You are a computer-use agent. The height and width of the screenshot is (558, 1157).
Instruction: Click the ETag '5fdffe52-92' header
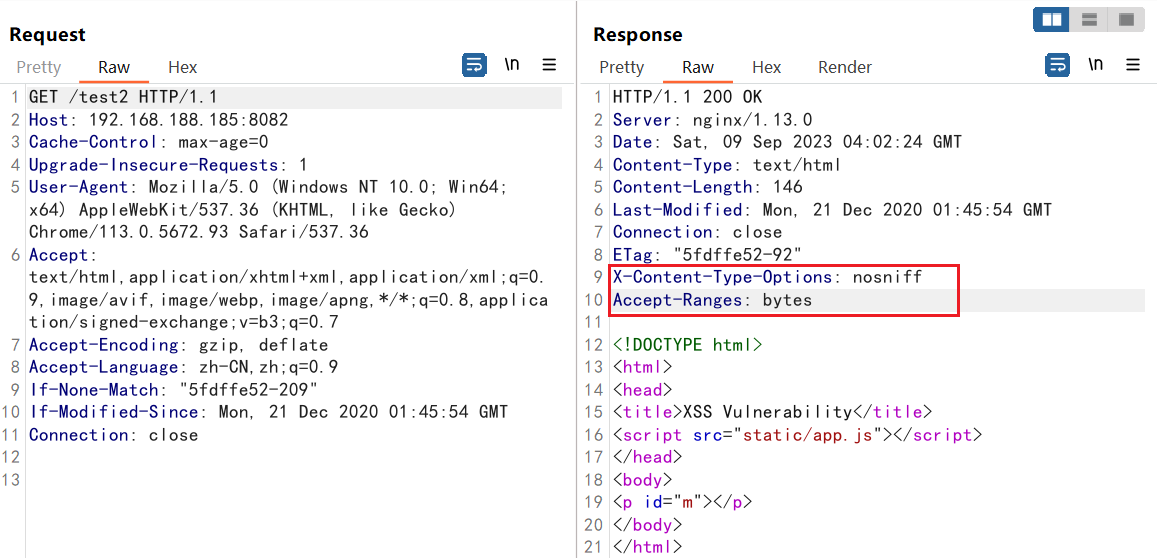(x=707, y=255)
